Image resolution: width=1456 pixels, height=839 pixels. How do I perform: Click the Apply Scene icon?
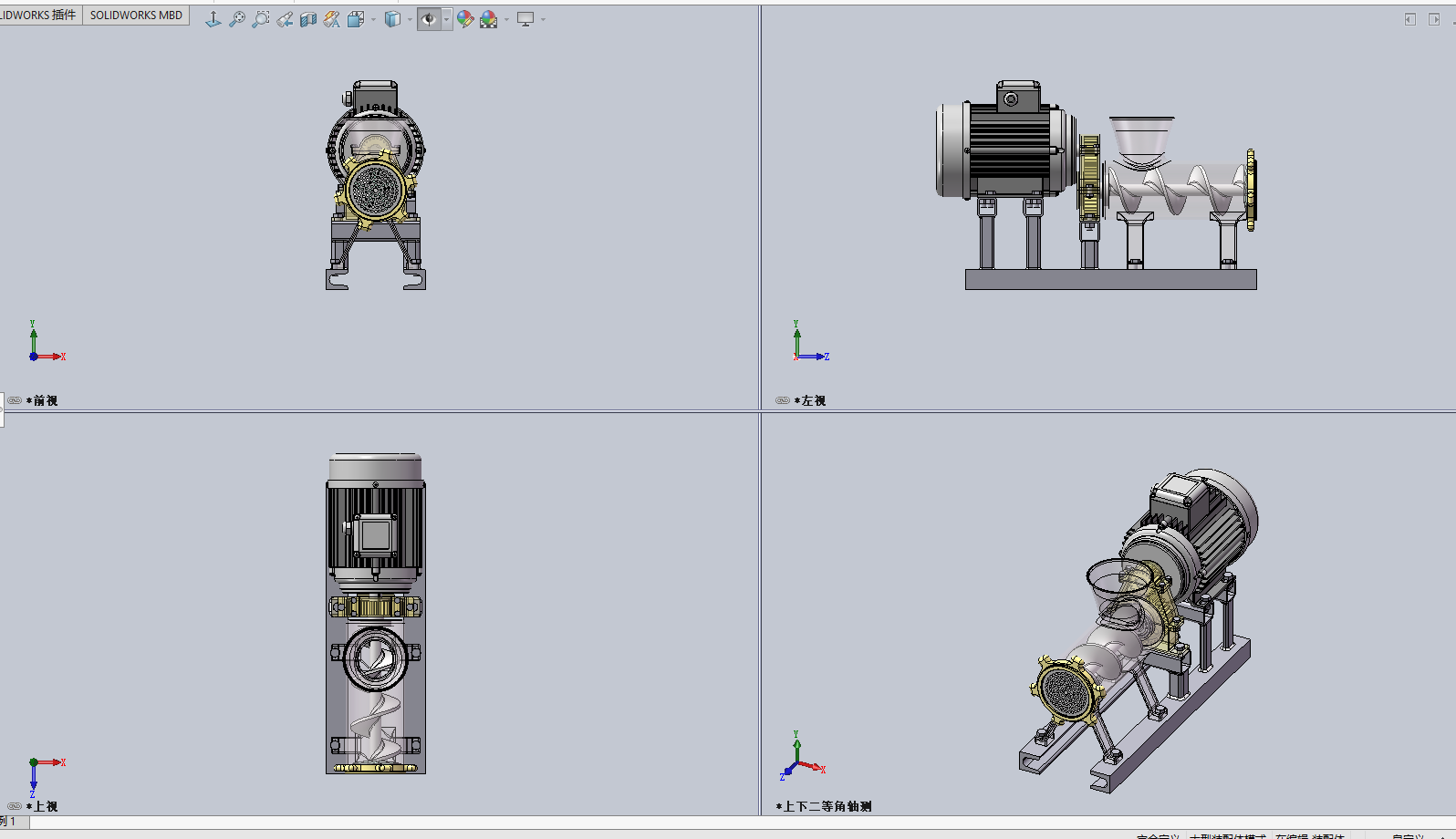[489, 19]
